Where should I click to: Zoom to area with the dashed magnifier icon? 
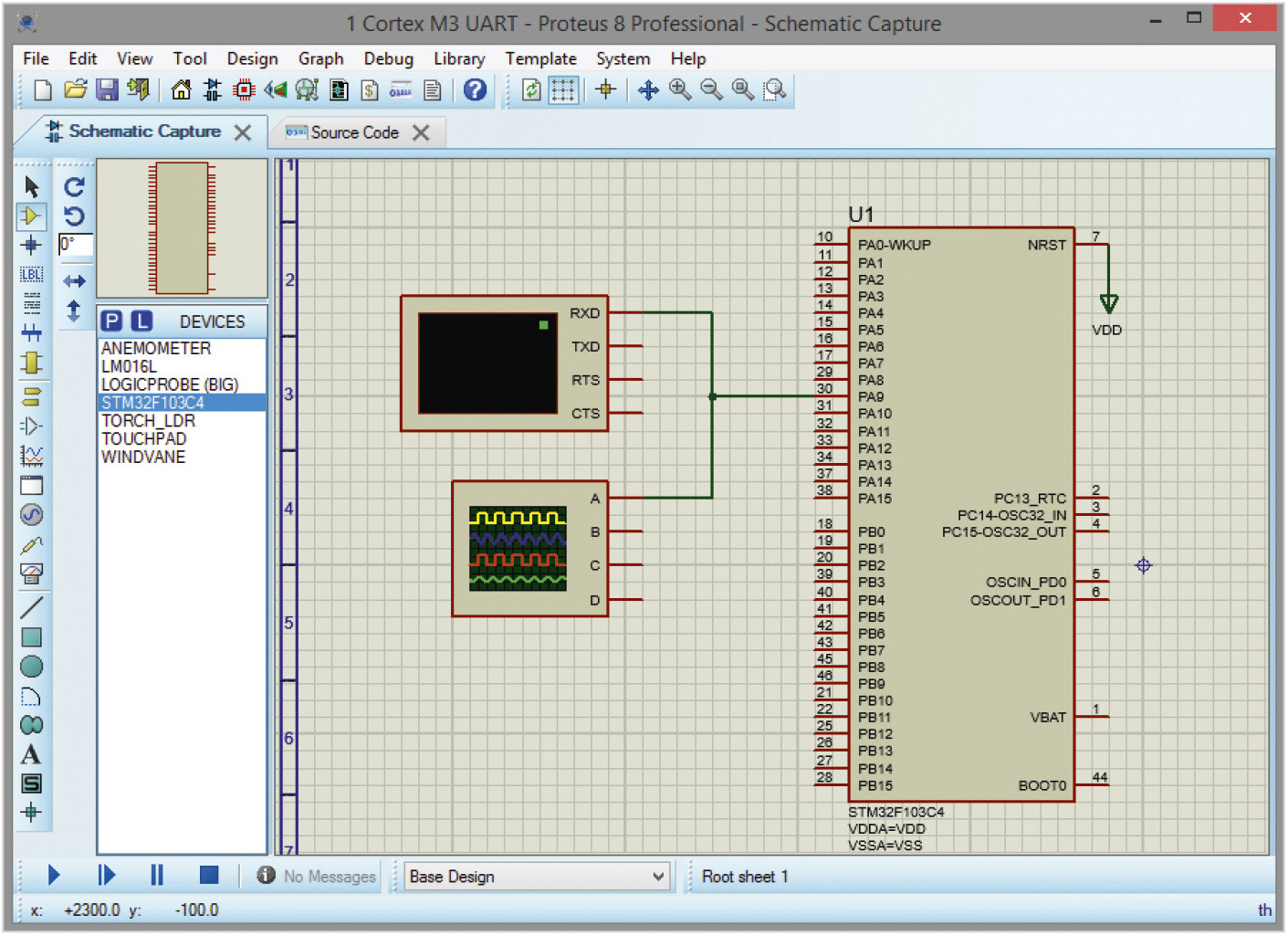(x=775, y=89)
